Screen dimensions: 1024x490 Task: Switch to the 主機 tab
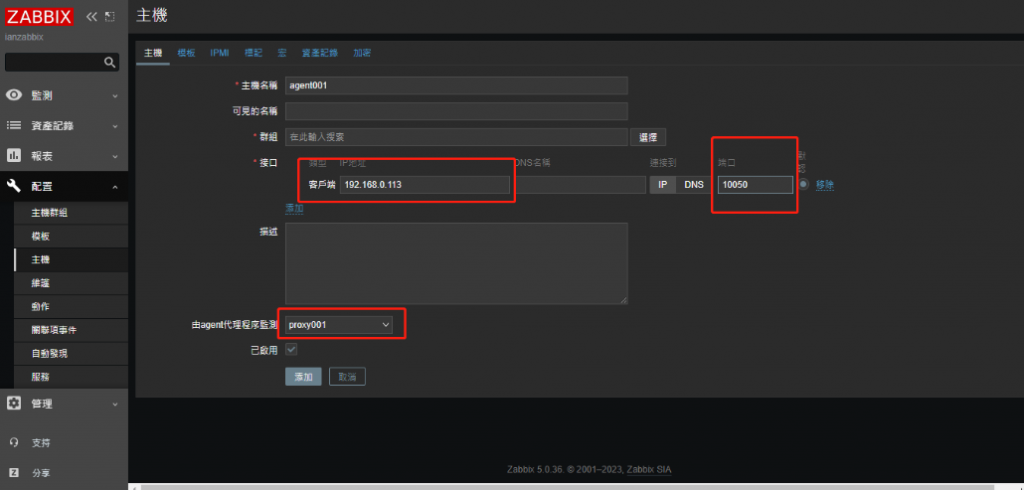pos(153,53)
